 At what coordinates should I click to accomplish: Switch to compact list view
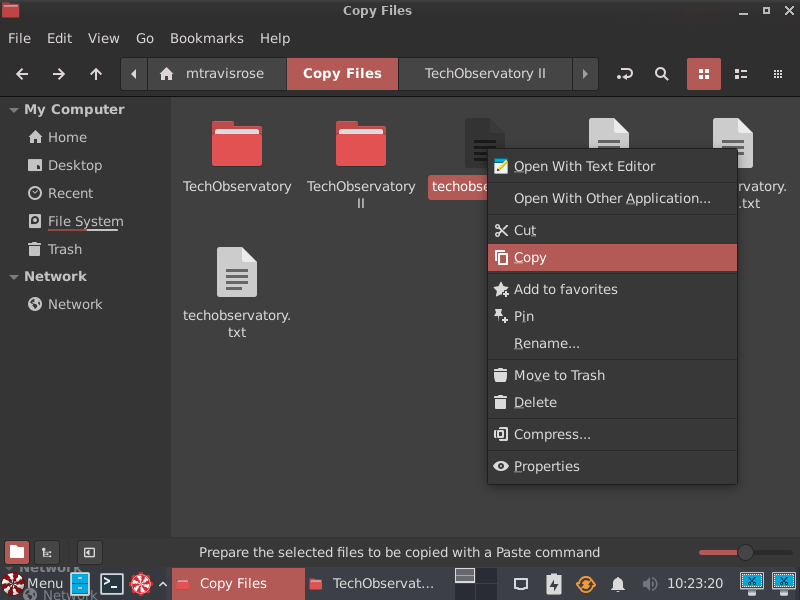coord(741,73)
